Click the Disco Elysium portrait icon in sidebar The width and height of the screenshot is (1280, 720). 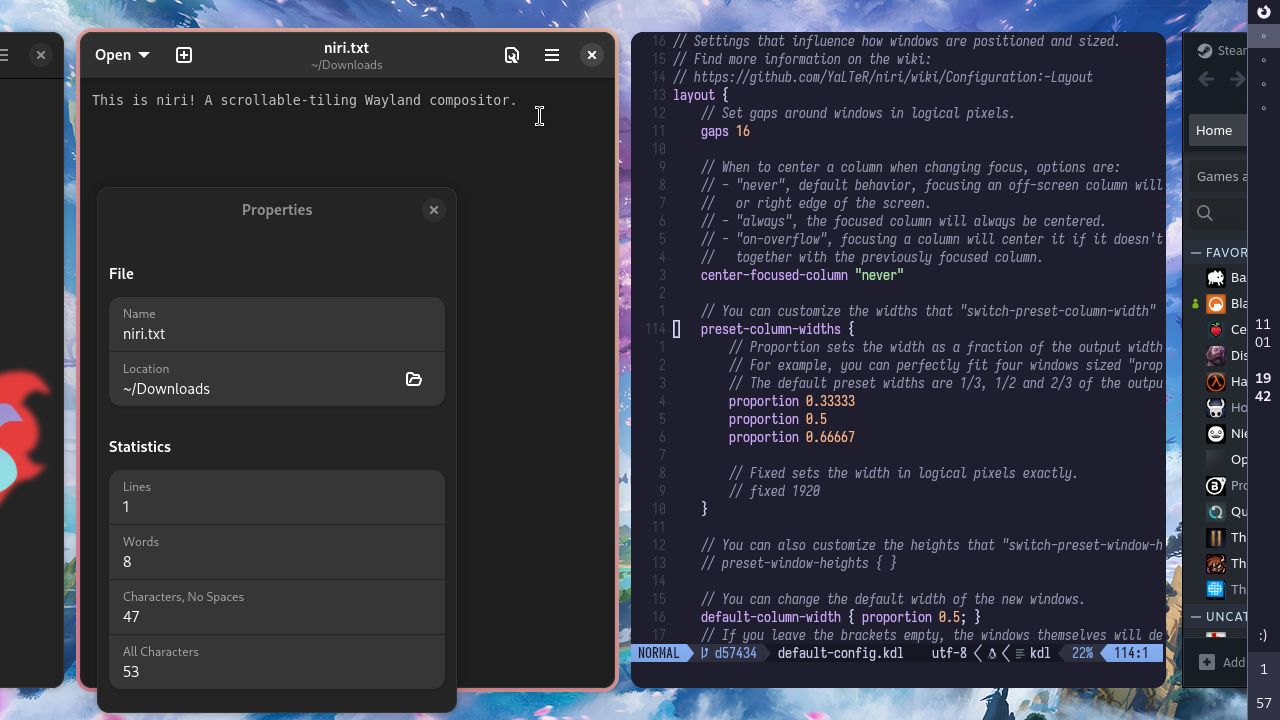[x=1215, y=355]
